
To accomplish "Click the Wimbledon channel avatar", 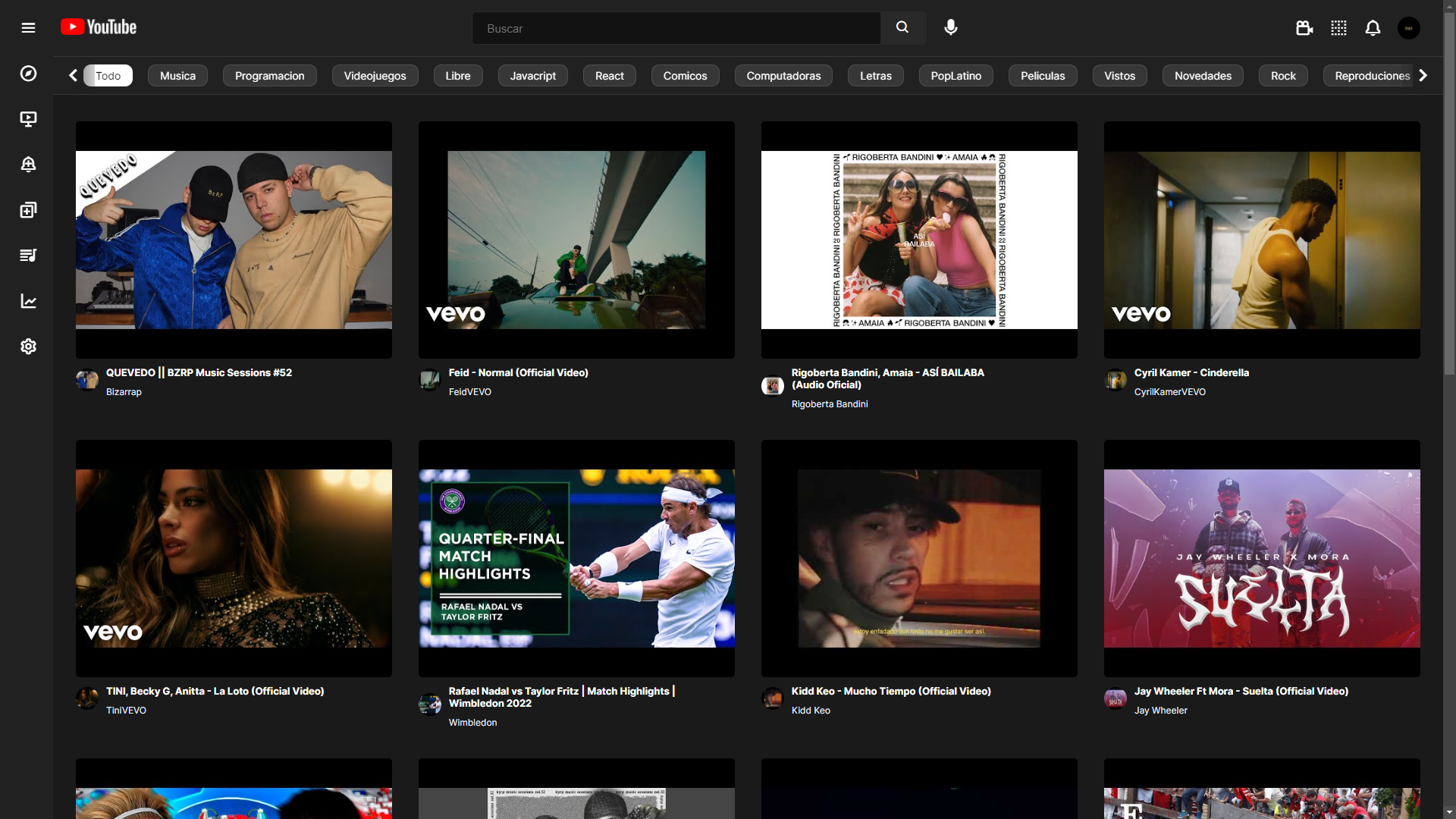I will click(430, 704).
